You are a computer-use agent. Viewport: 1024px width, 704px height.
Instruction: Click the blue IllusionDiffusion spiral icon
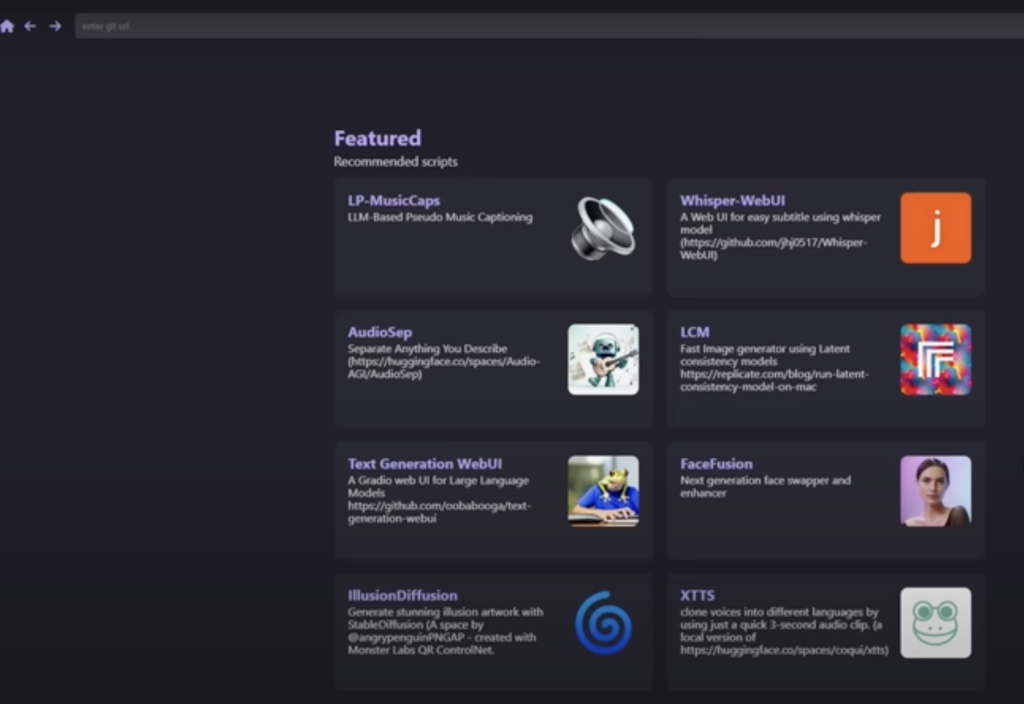click(603, 623)
